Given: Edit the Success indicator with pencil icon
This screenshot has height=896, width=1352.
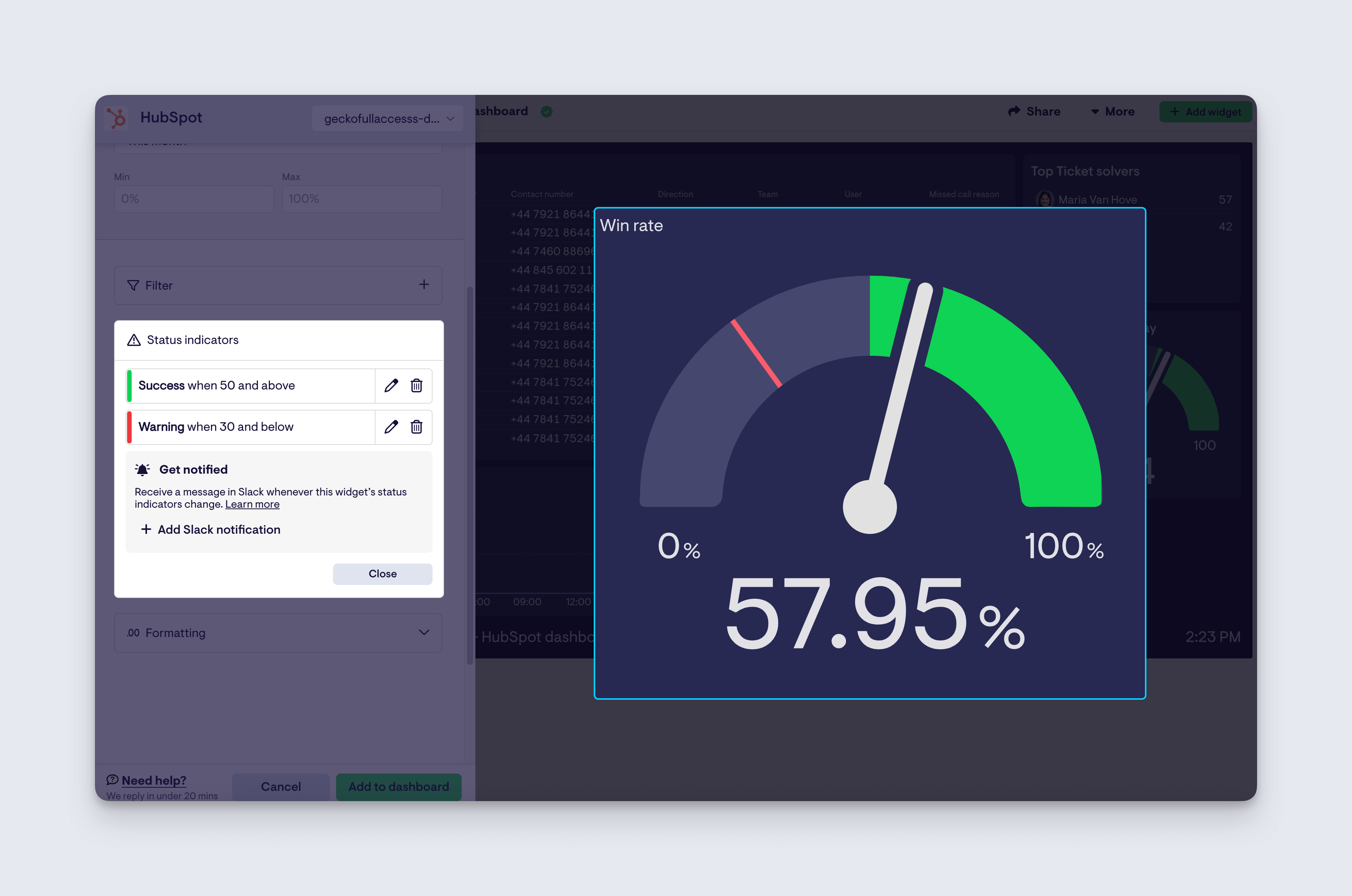Looking at the screenshot, I should click(x=391, y=386).
